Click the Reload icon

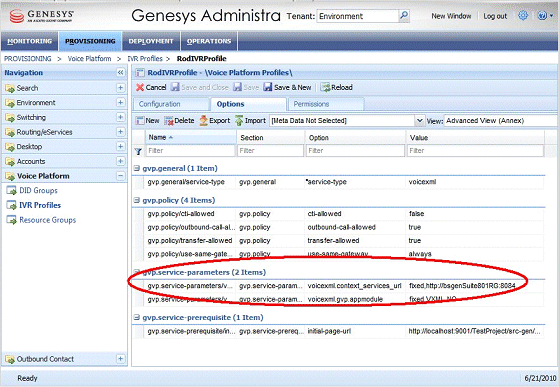[x=325, y=87]
